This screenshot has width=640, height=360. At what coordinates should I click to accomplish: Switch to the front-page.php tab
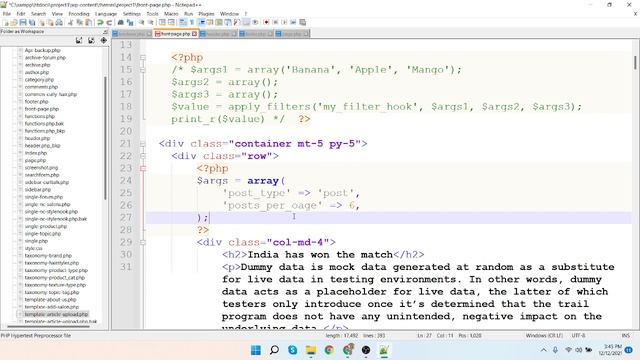175,34
